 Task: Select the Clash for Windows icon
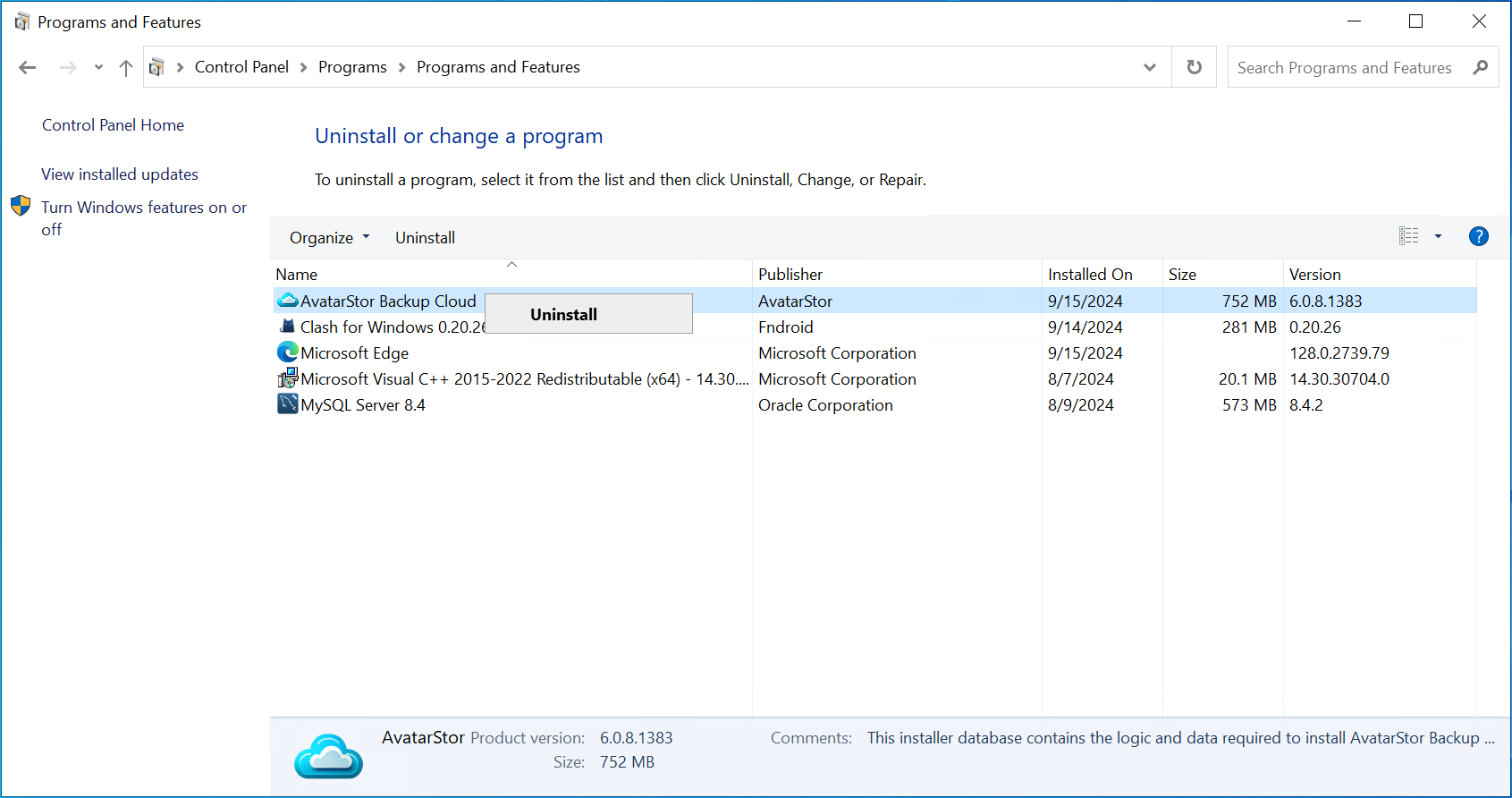coord(287,327)
